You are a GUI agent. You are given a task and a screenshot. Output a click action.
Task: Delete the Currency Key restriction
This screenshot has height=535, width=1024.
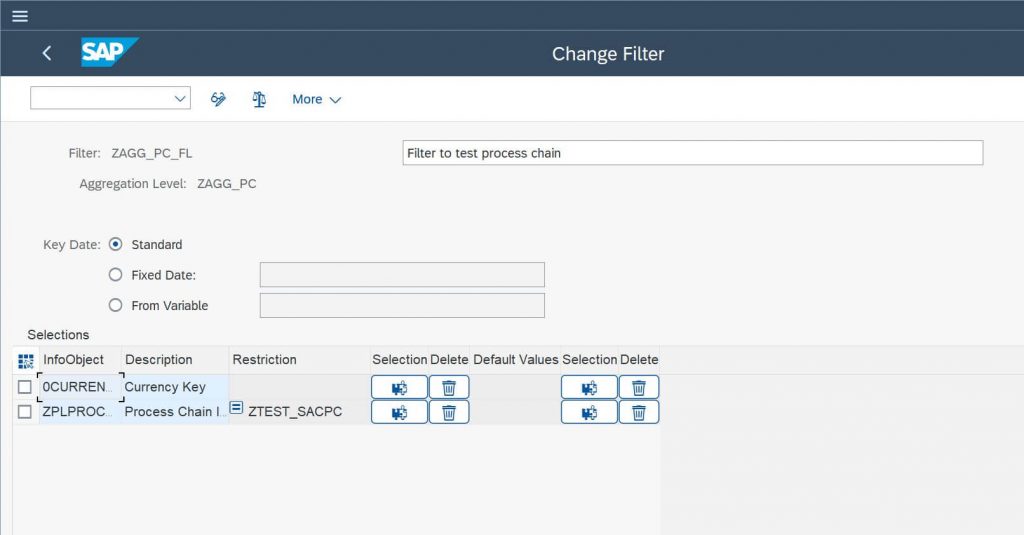[x=449, y=387]
